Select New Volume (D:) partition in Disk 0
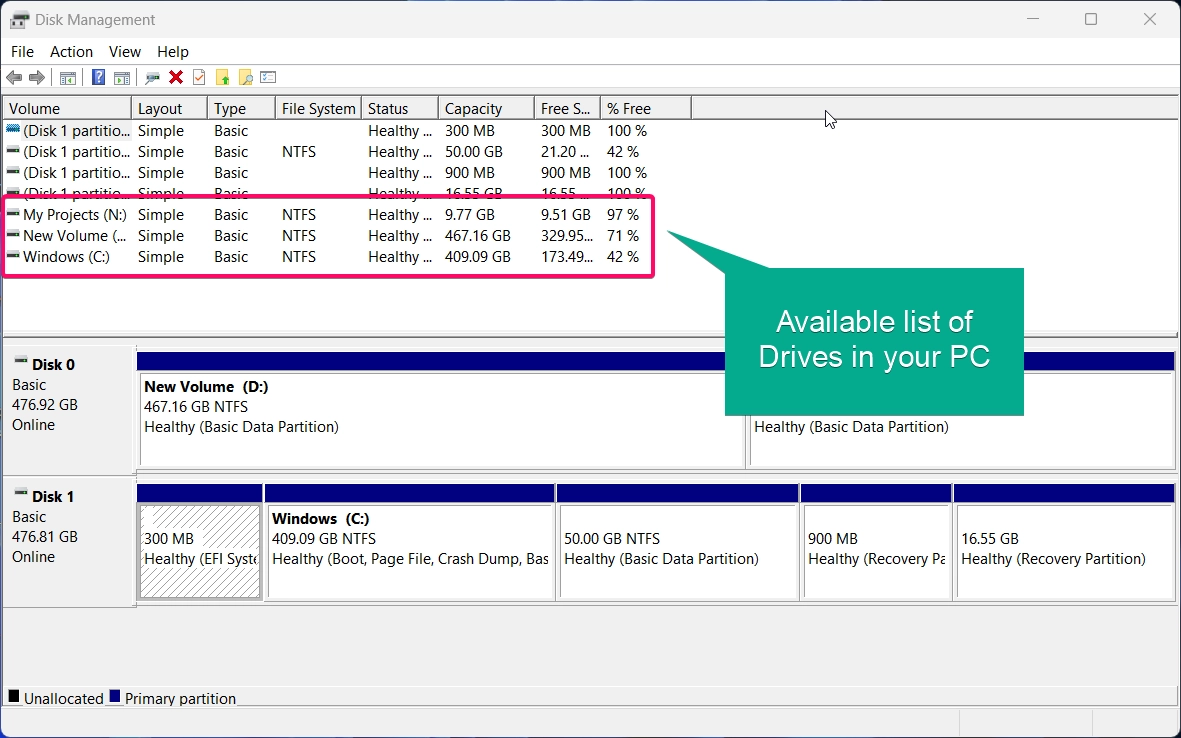This screenshot has width=1181, height=738. (x=442, y=420)
